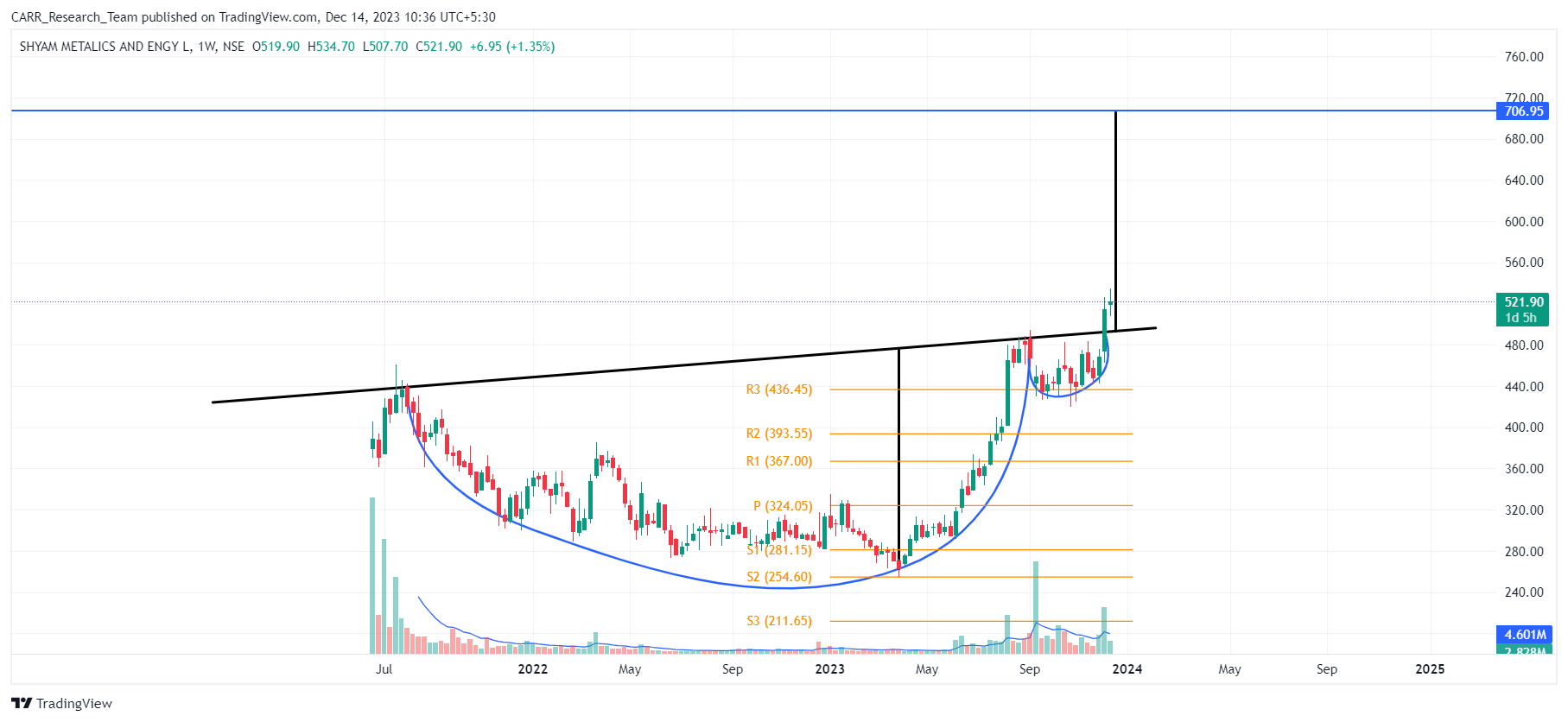Click the 400.00 price axis label

[1524, 427]
